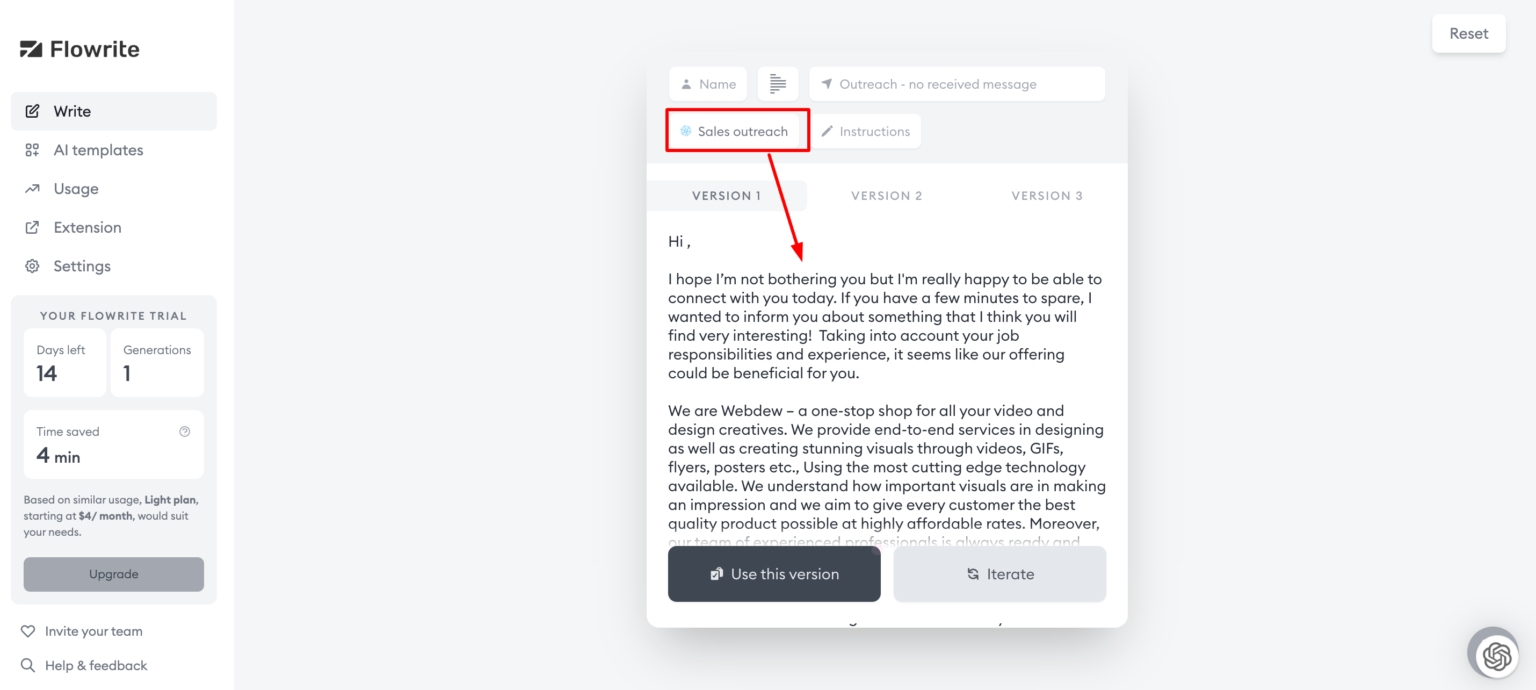Open the text length lines icon
1536x690 pixels.
coord(777,84)
